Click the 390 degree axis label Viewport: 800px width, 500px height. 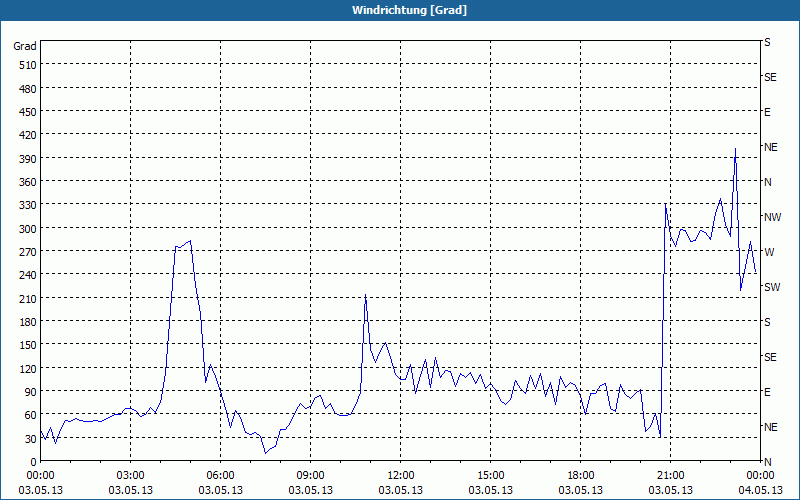tap(28, 159)
